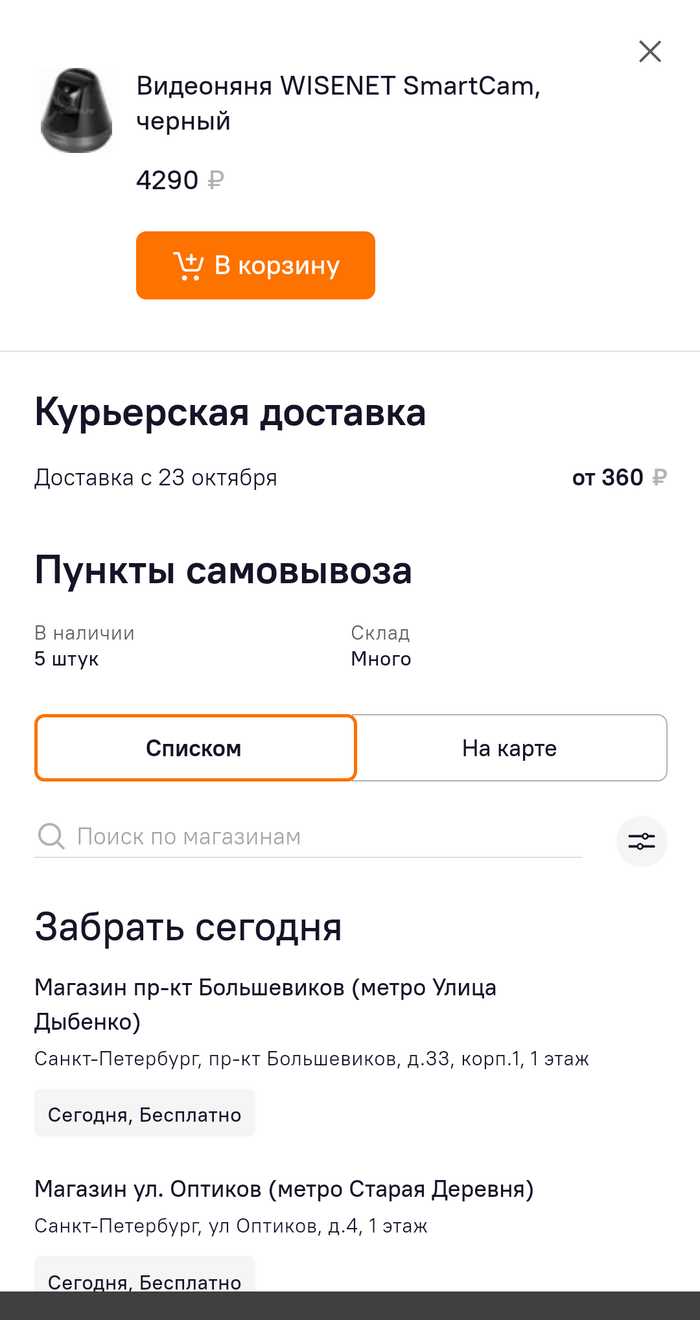Click the ул Оптиков, д.4 address line
This screenshot has height=1320, width=700.
click(x=230, y=1225)
